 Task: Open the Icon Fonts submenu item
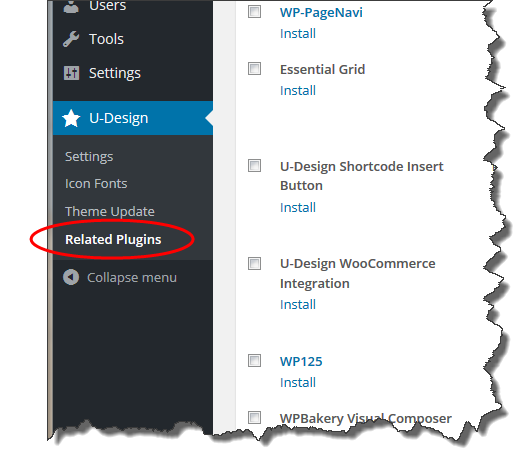coord(96,184)
